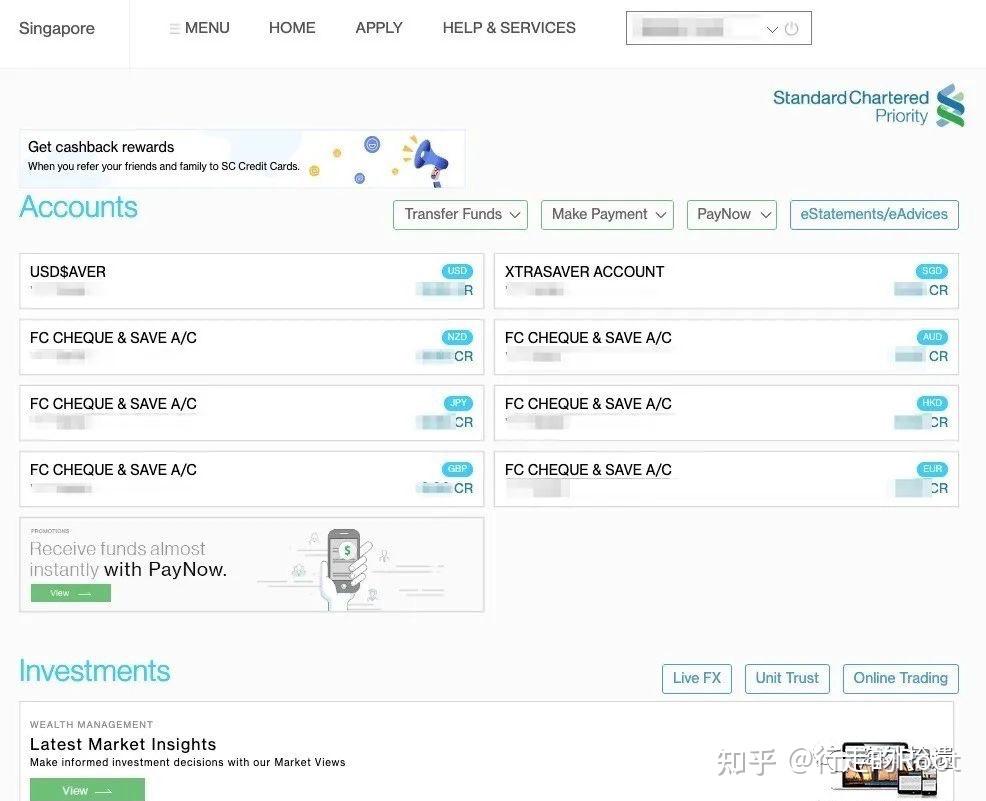The width and height of the screenshot is (986, 801).
Task: Click the power logout icon
Action: [792, 28]
